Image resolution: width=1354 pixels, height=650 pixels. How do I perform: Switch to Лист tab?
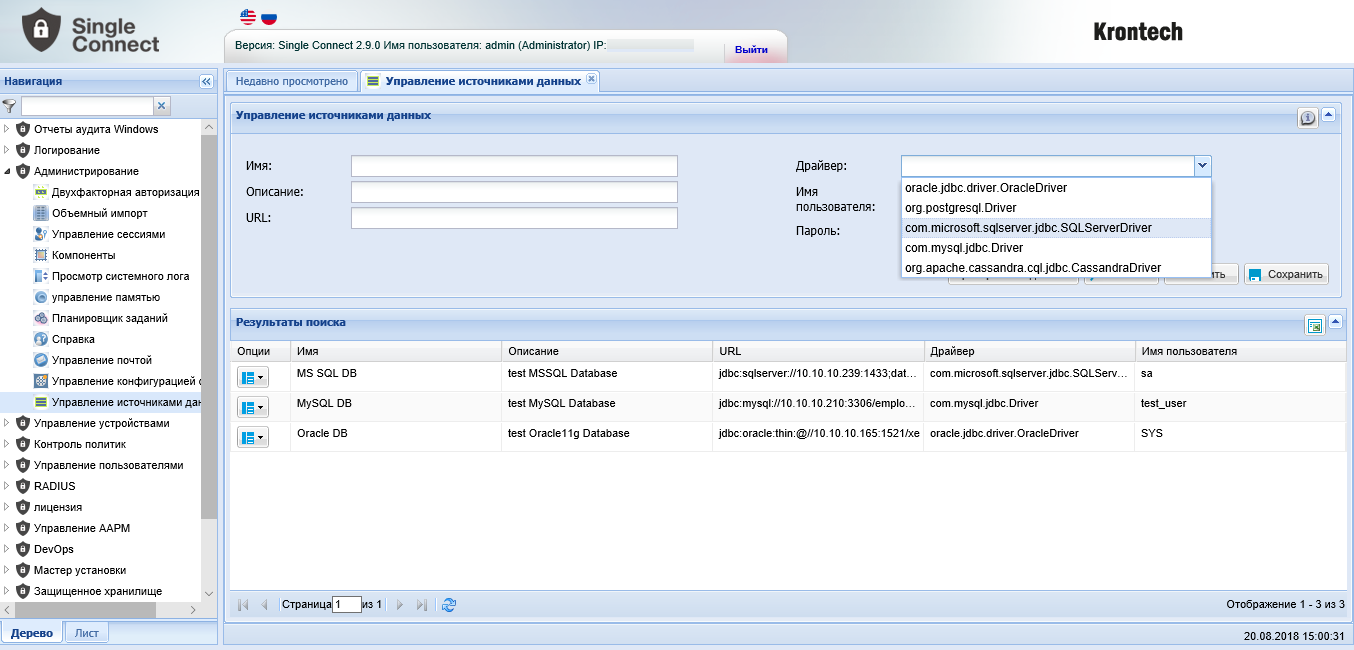(87, 633)
